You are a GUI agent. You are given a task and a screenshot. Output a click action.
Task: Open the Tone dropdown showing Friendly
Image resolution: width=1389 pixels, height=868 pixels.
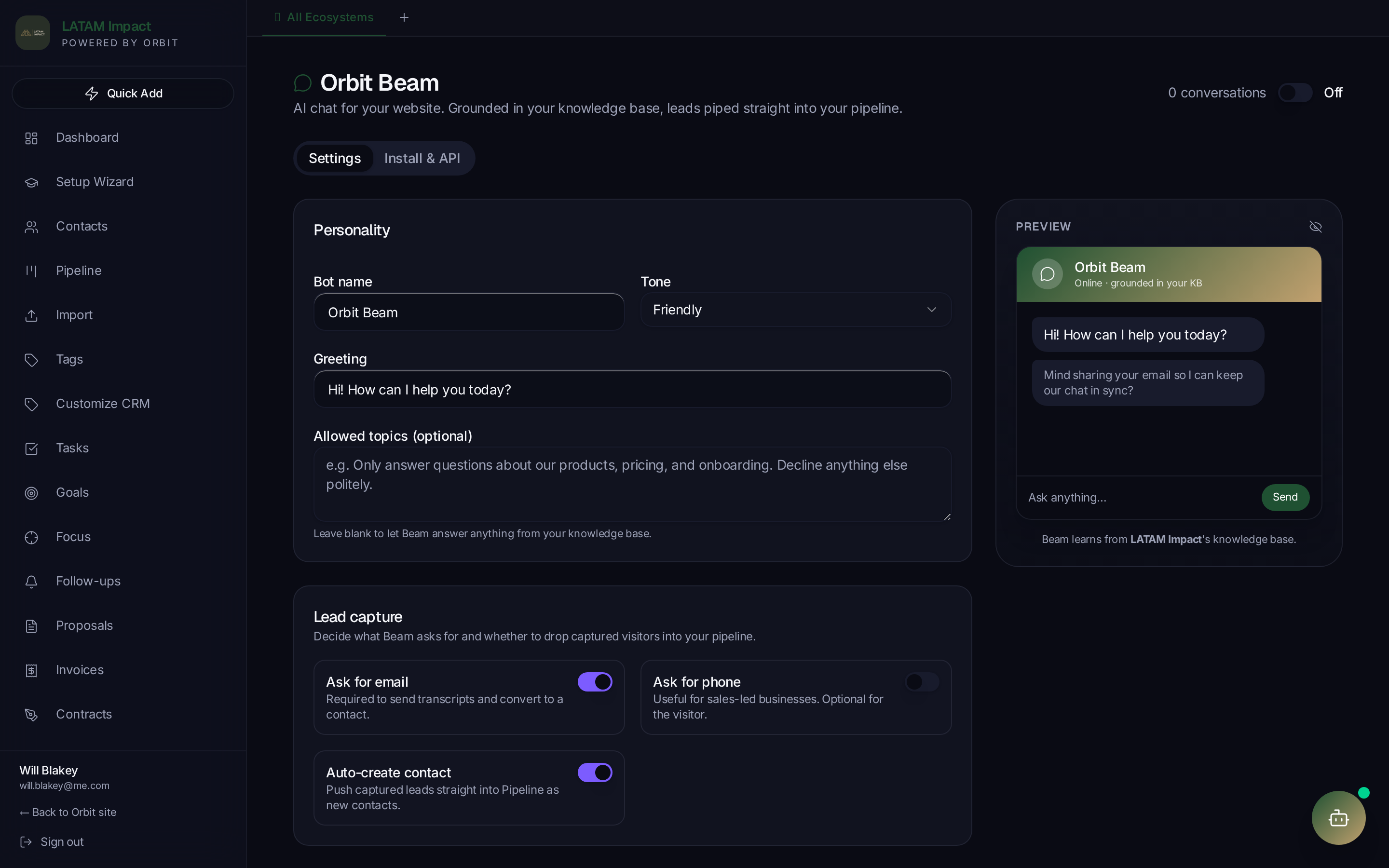(x=795, y=310)
